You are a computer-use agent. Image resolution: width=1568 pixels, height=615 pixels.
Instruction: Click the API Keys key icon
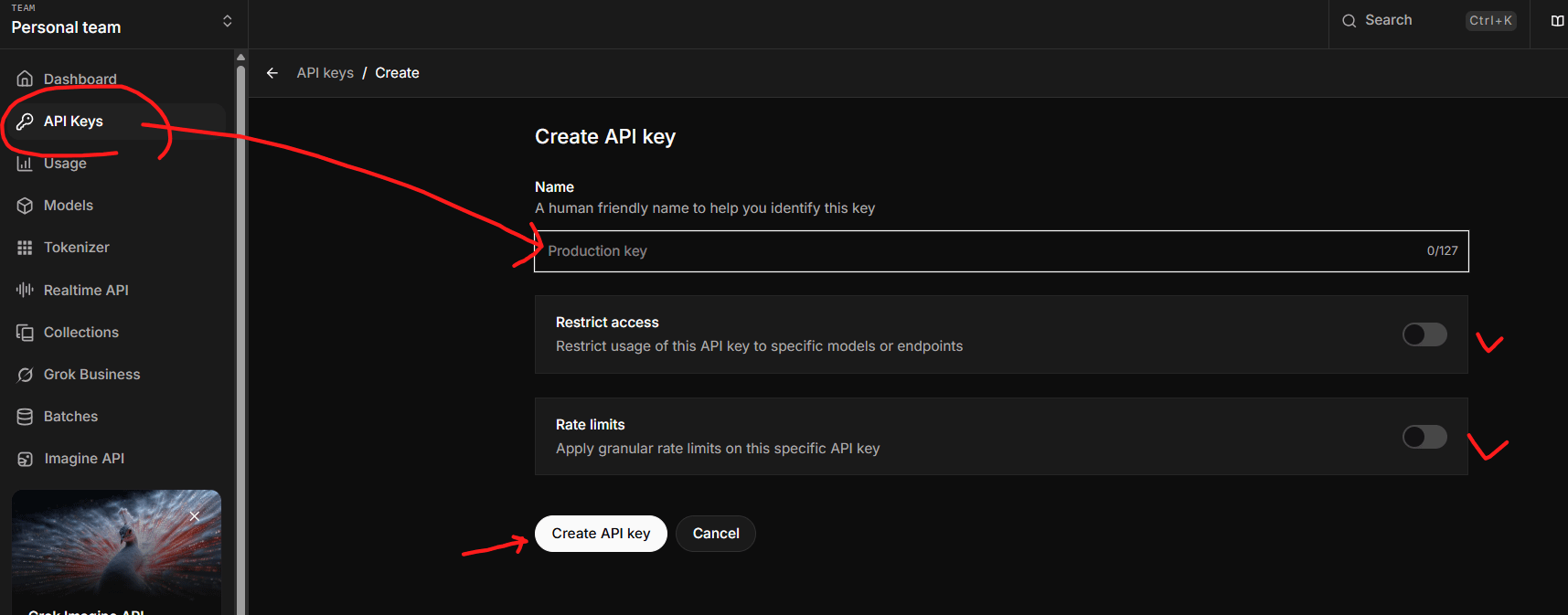click(x=25, y=122)
